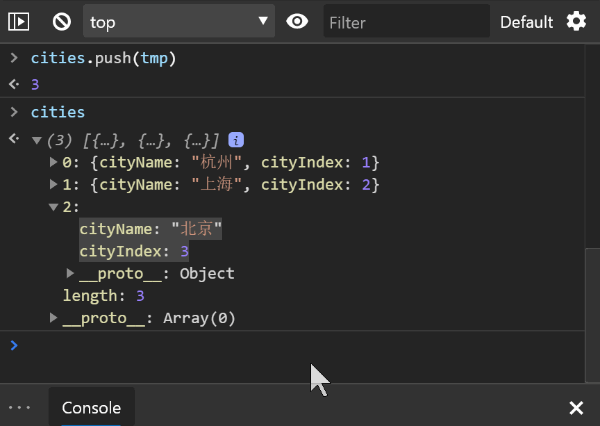Open the drawer more-options dots menu
Image resolution: width=600 pixels, height=426 pixels.
tap(19, 407)
